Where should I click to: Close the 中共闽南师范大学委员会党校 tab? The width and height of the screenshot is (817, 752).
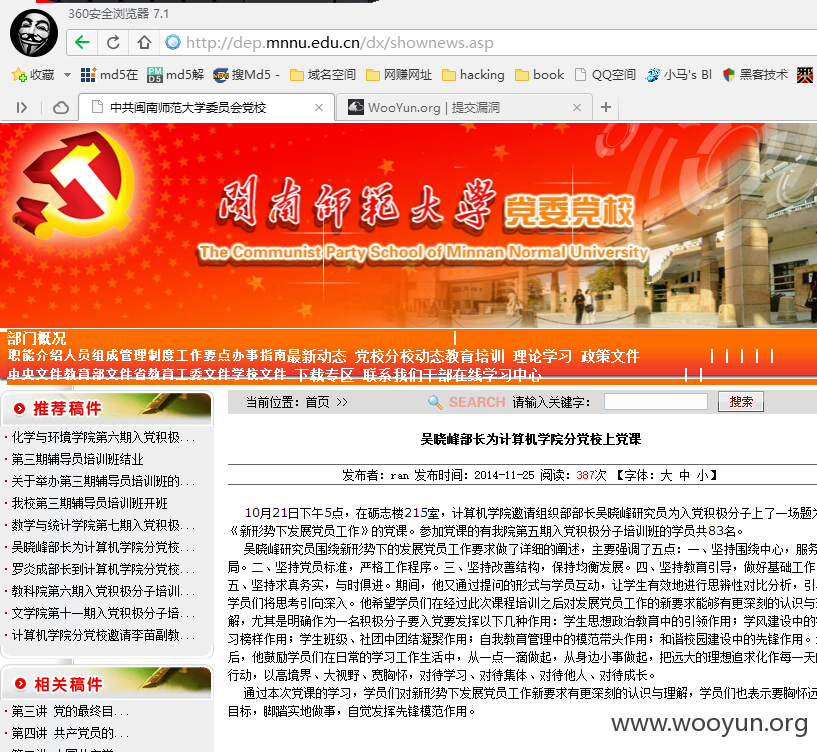[x=319, y=107]
